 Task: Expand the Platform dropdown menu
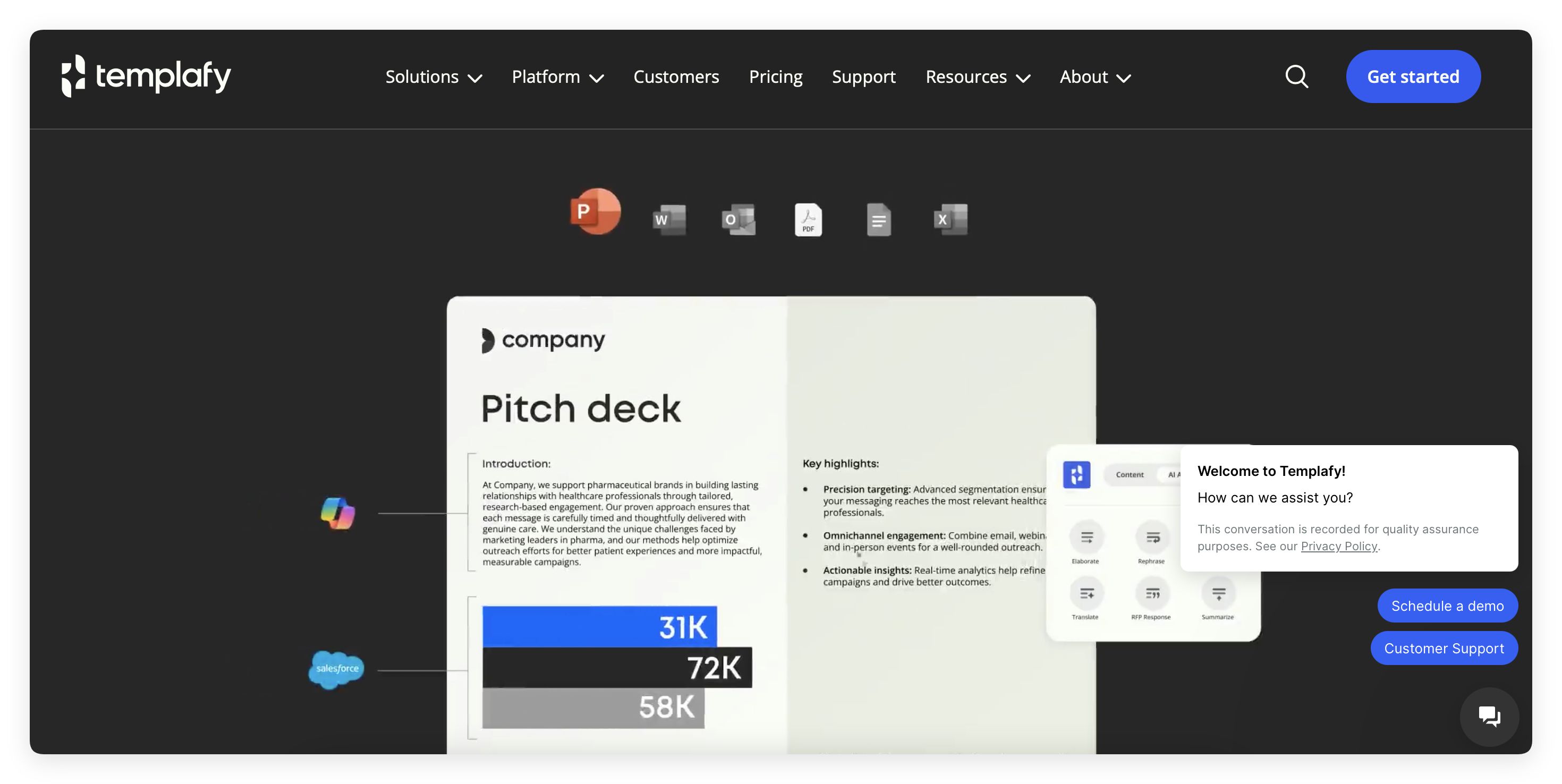(x=557, y=77)
